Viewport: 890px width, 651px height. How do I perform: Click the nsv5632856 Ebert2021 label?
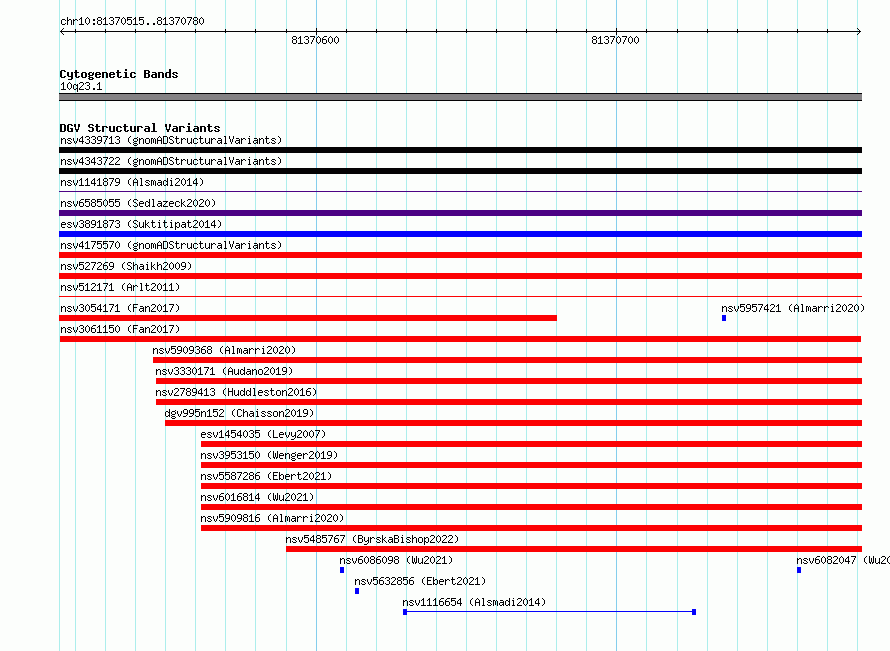(x=420, y=581)
